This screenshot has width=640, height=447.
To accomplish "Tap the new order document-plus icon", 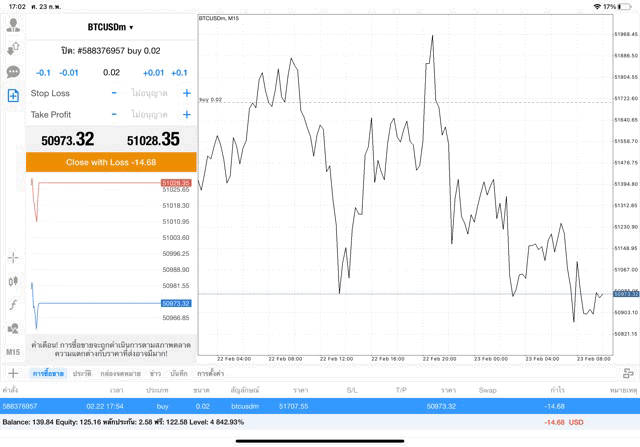I will pyautogui.click(x=13, y=96).
